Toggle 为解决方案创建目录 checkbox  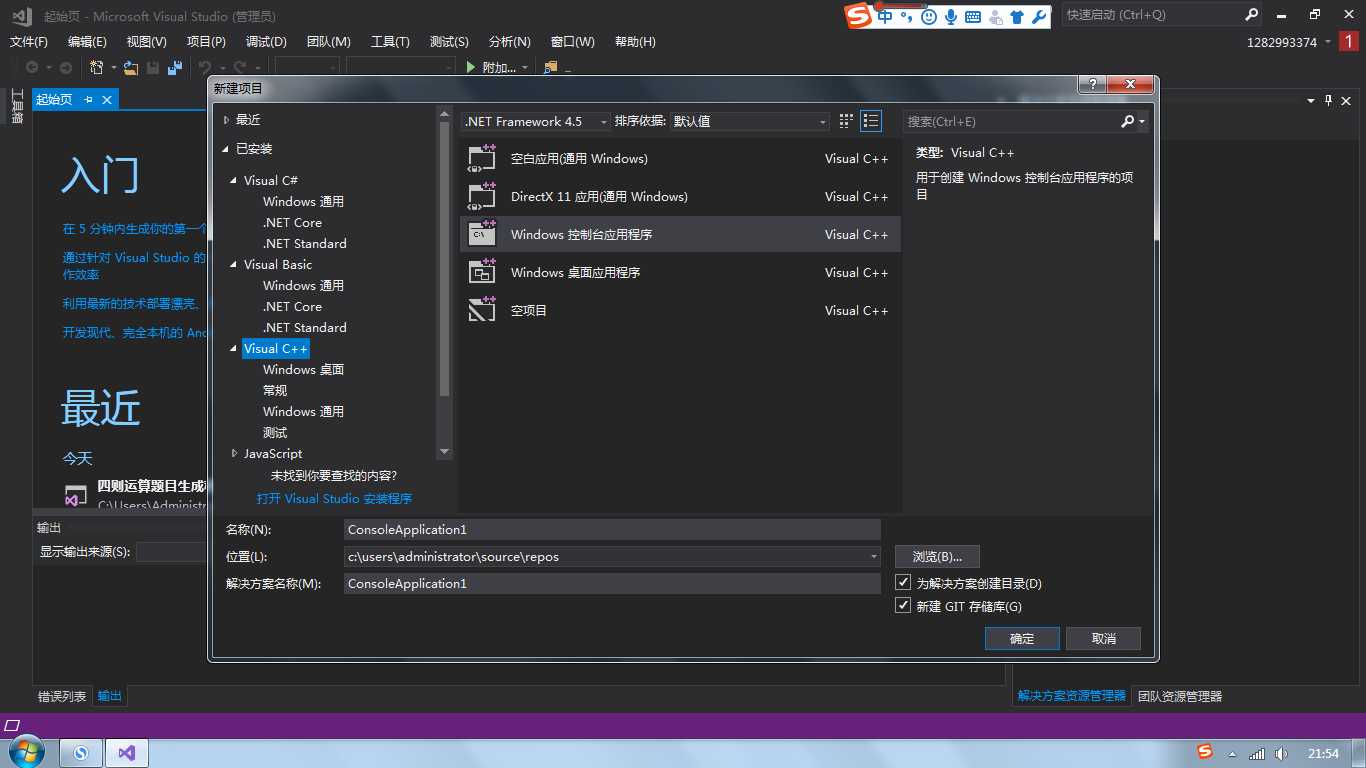903,582
